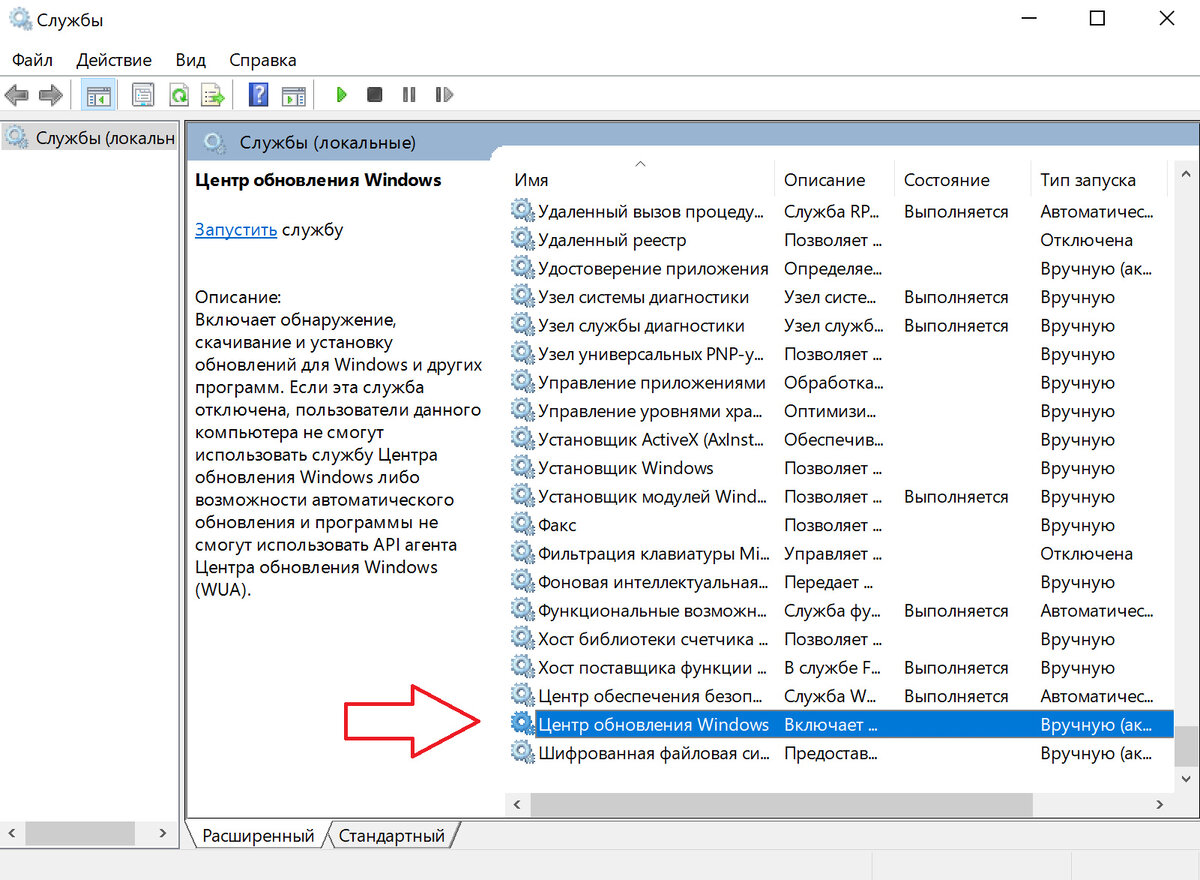Open the Действие menu
The height and width of the screenshot is (880, 1200).
pos(114,60)
